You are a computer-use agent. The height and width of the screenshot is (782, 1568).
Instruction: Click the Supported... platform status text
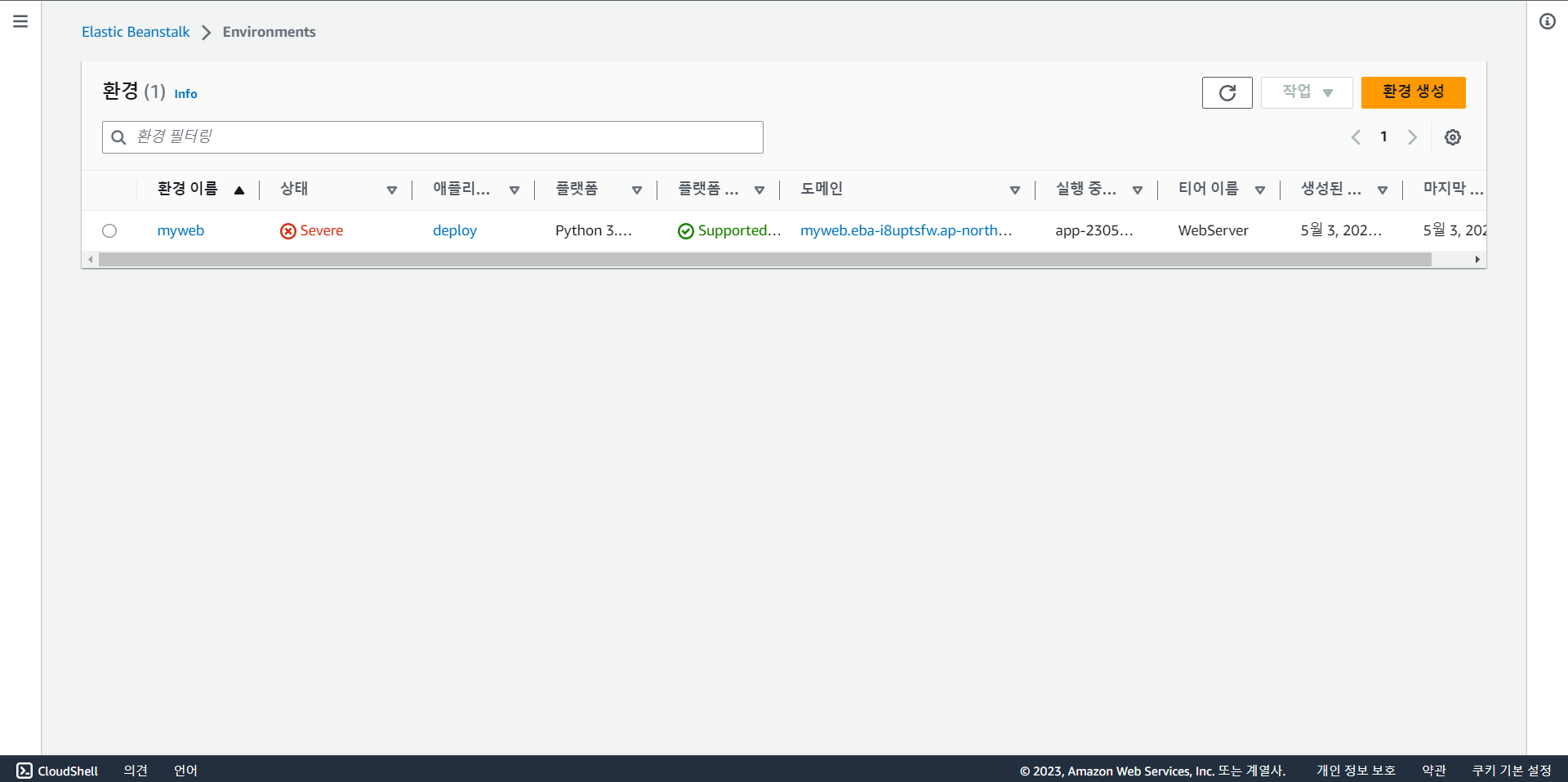(739, 230)
